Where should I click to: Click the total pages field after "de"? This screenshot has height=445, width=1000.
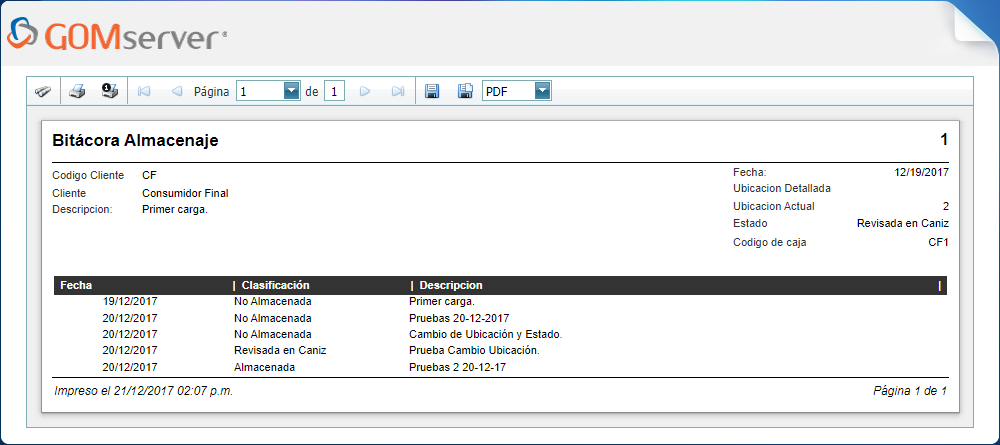(x=334, y=91)
